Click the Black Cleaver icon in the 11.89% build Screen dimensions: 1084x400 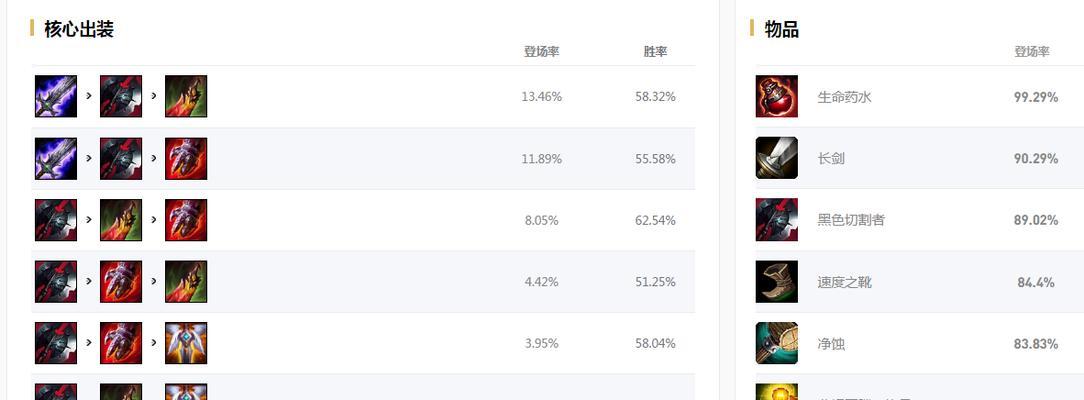click(121, 159)
